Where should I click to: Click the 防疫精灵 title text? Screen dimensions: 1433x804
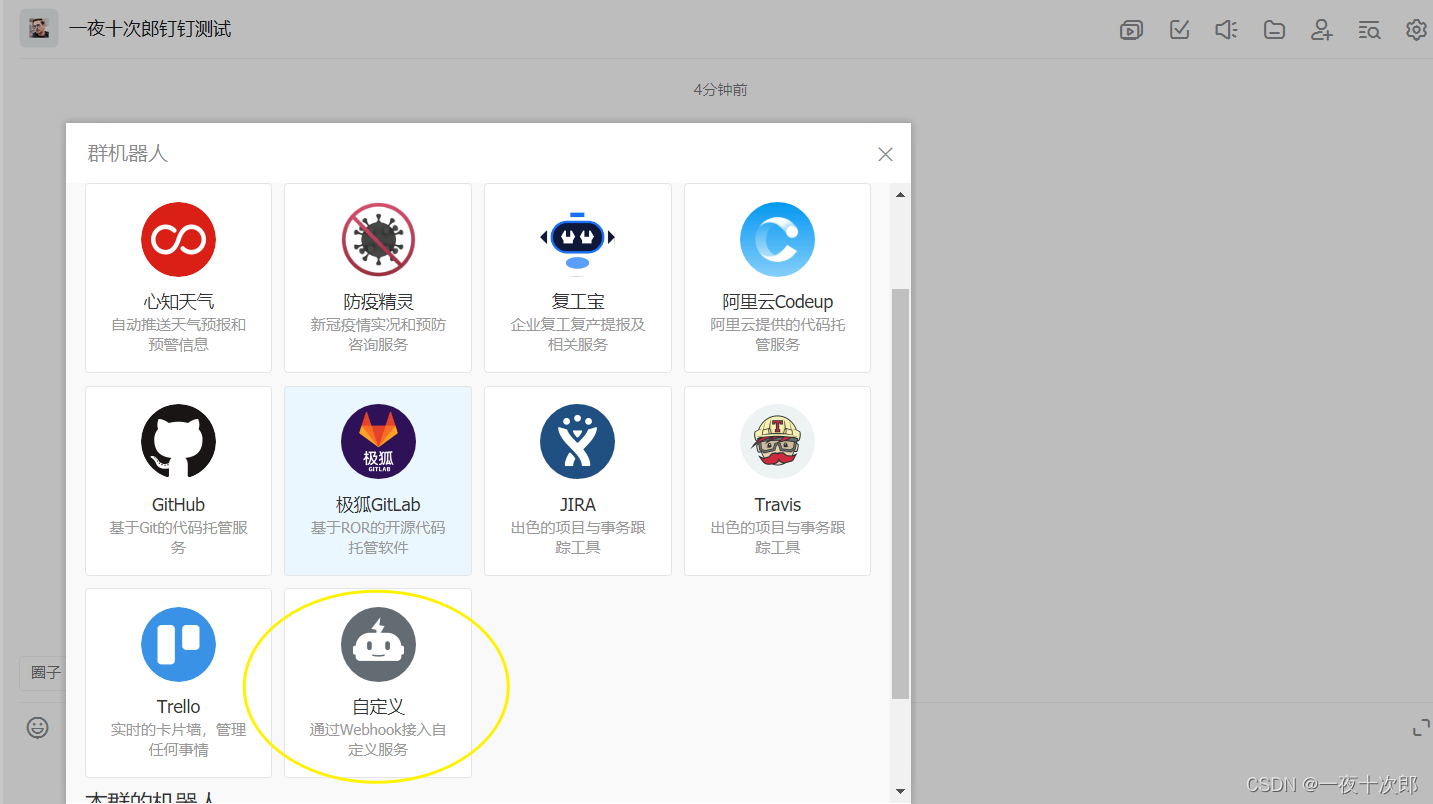[378, 302]
